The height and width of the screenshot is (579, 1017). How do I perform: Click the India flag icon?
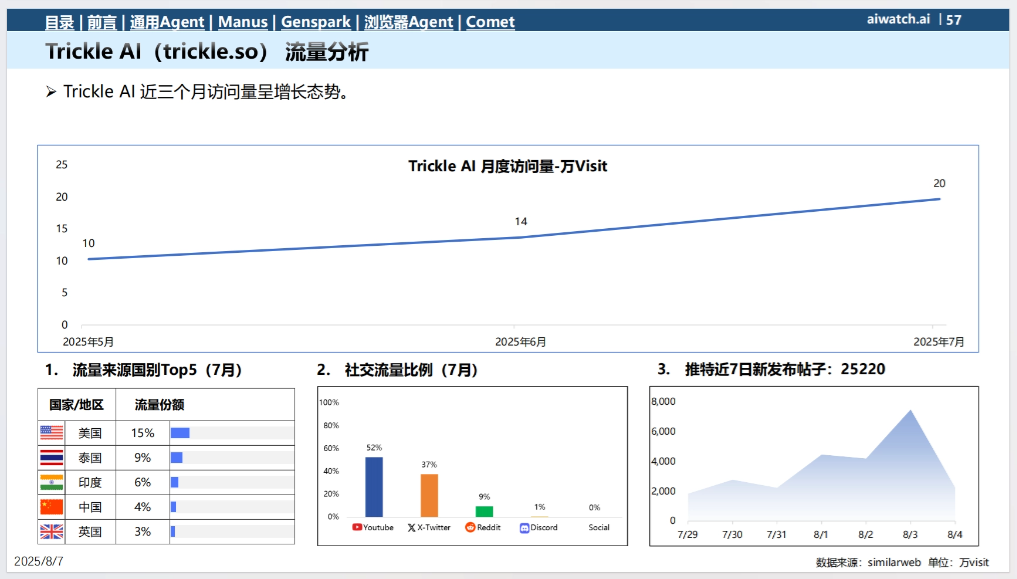click(51, 482)
